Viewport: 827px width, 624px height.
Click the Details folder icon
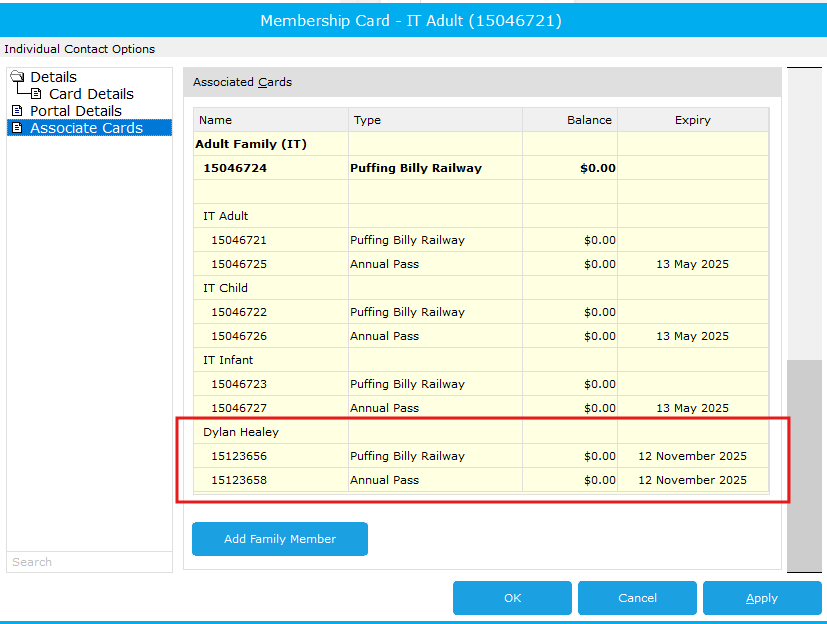point(17,76)
